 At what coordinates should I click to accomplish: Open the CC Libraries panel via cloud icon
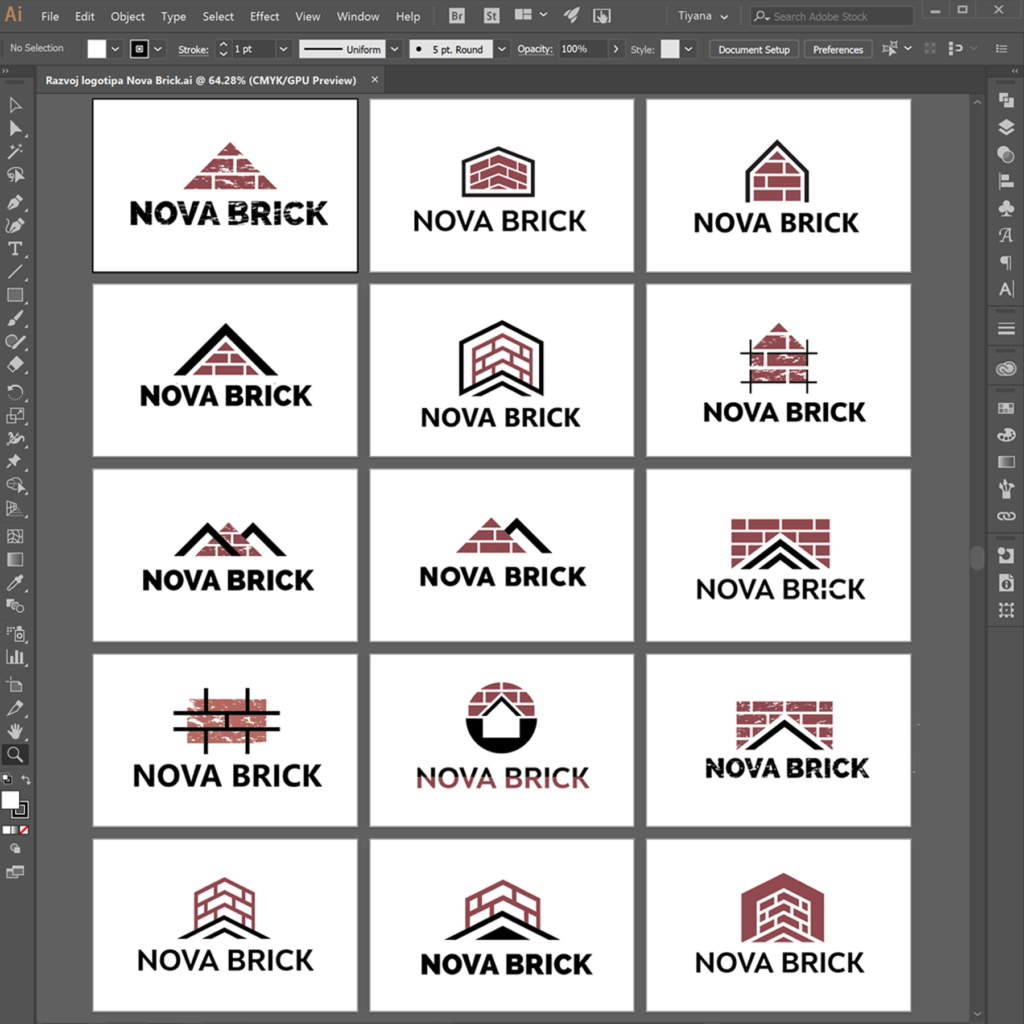1006,369
